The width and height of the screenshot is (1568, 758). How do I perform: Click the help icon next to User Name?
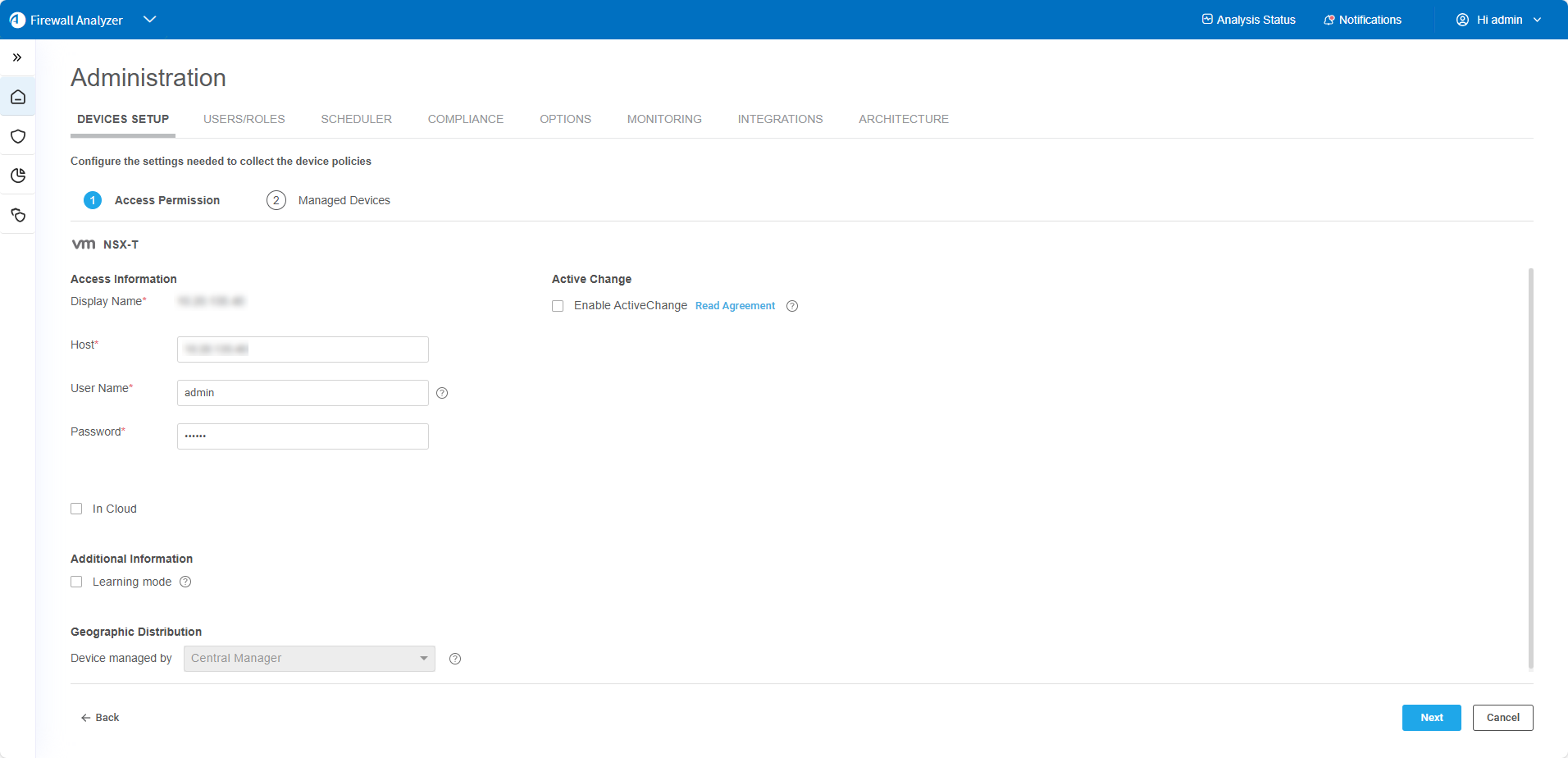click(442, 393)
